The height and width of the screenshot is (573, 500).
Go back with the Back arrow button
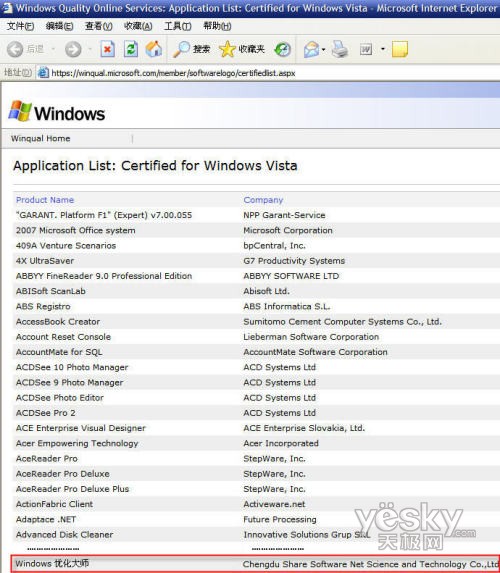click(x=15, y=49)
